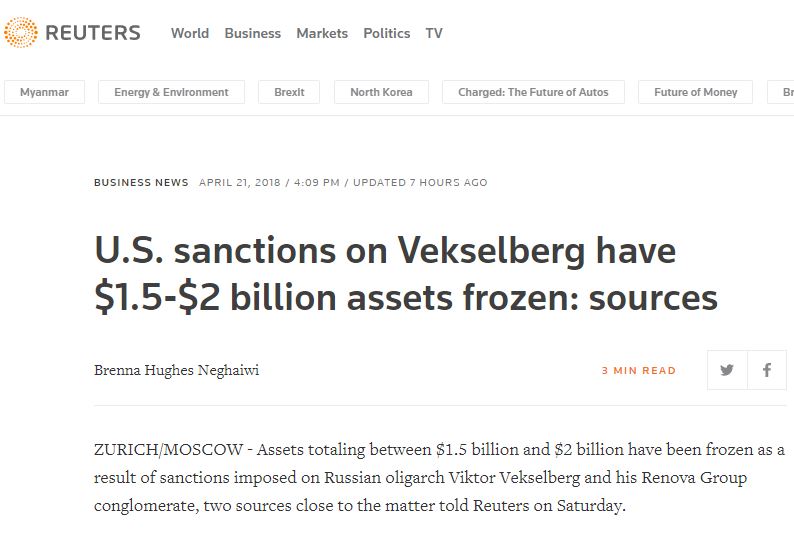Viewport: 794px width, 536px height.
Task: Click the Reuters logo icon
Action: pos(20,32)
